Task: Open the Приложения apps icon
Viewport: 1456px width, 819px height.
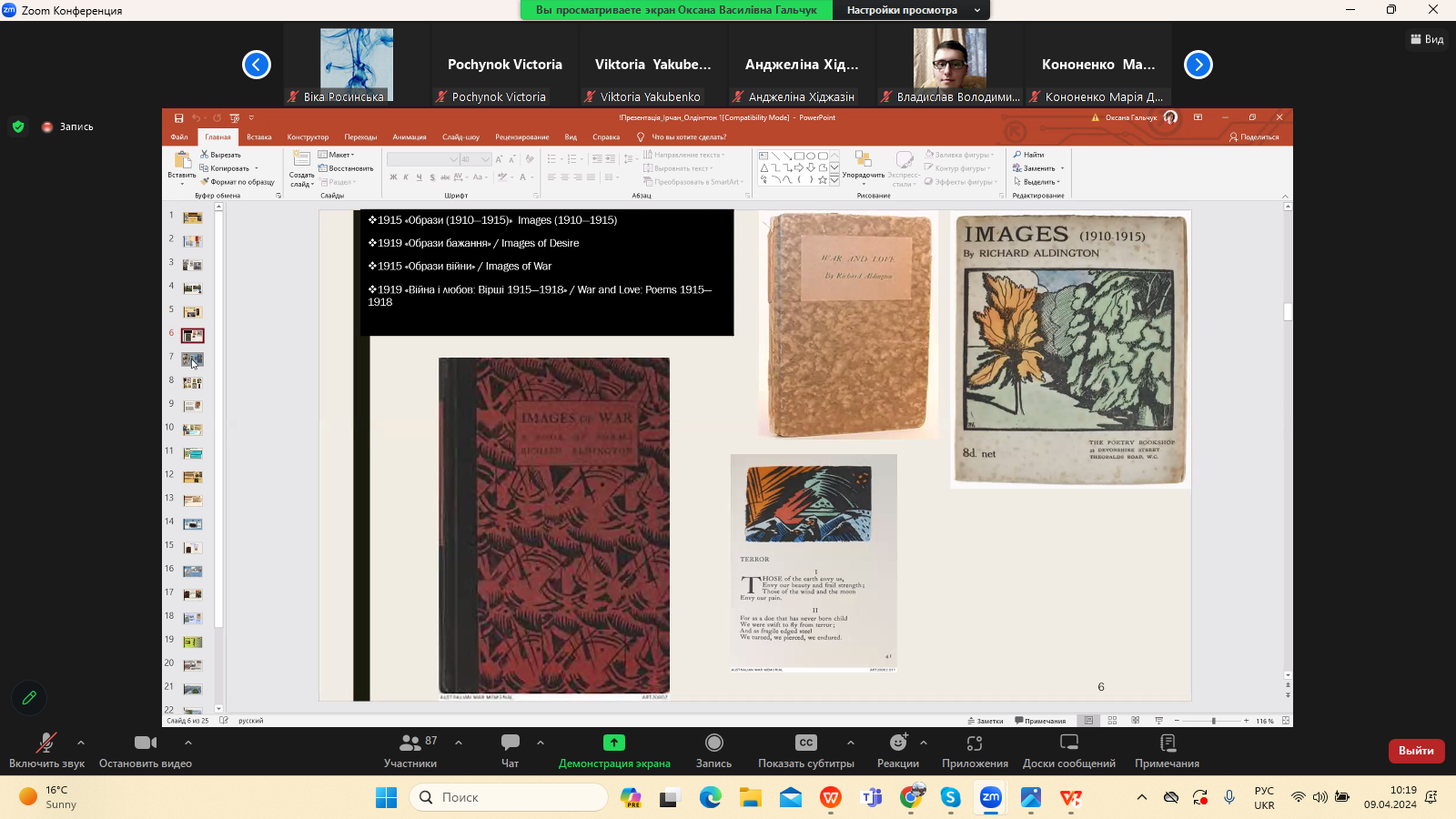Action: point(975,743)
